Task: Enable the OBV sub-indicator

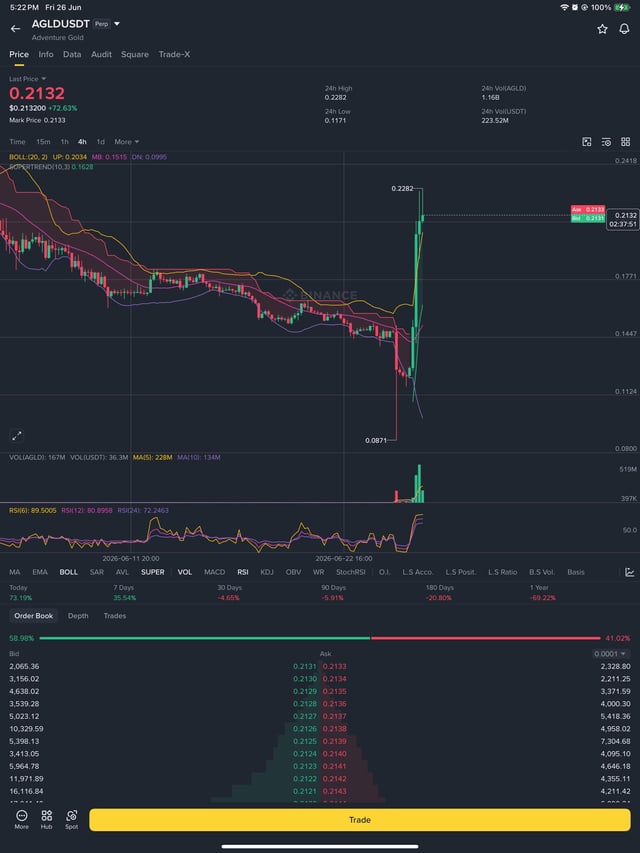Action: coord(293,572)
